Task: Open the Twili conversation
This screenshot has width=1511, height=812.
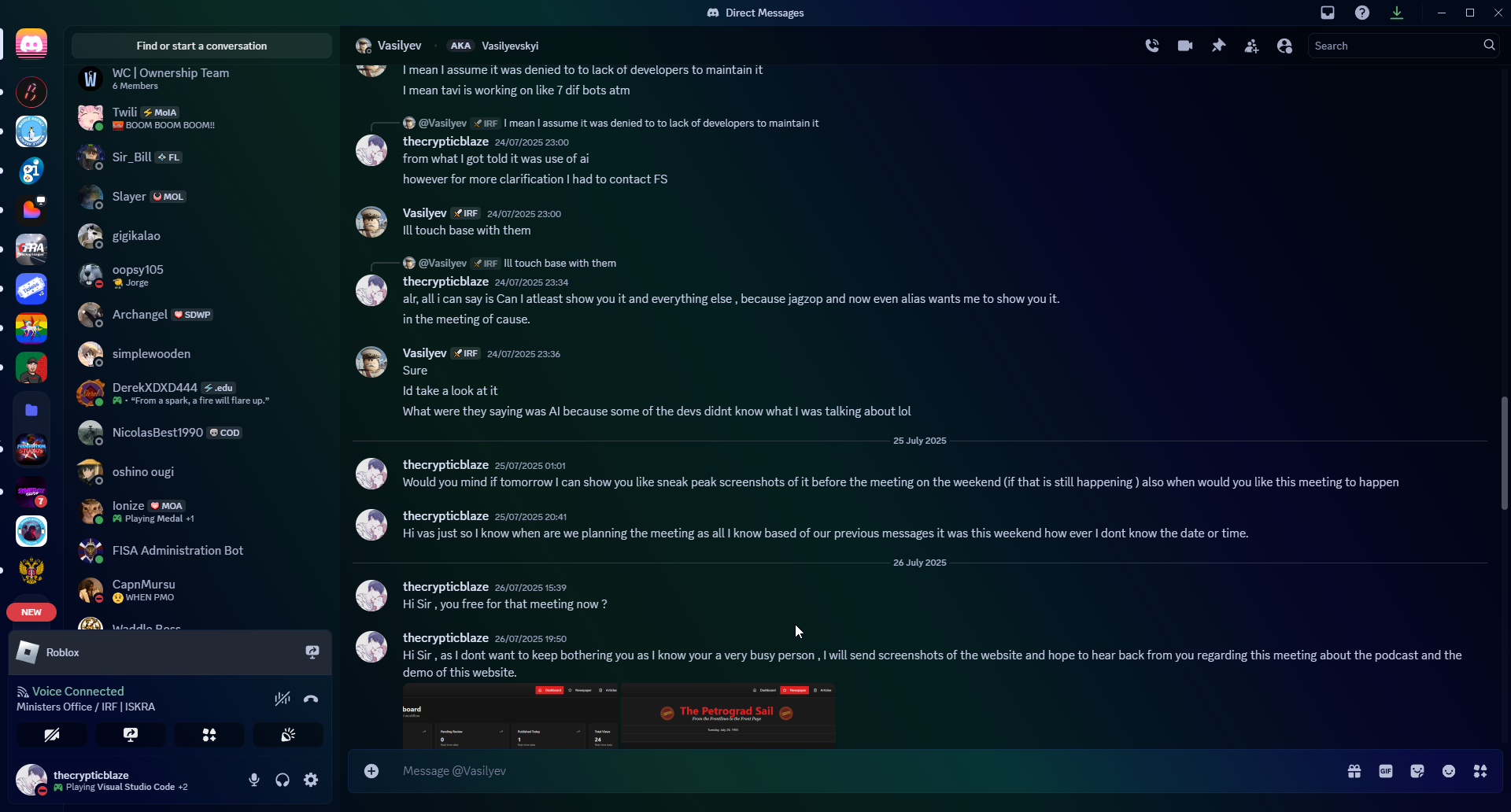Action: pyautogui.click(x=201, y=118)
